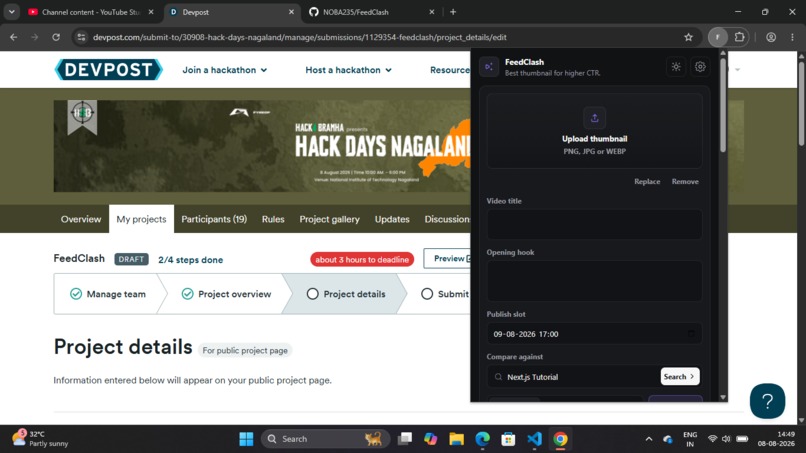
Task: Show hidden system tray icons chevron
Action: click(649, 439)
